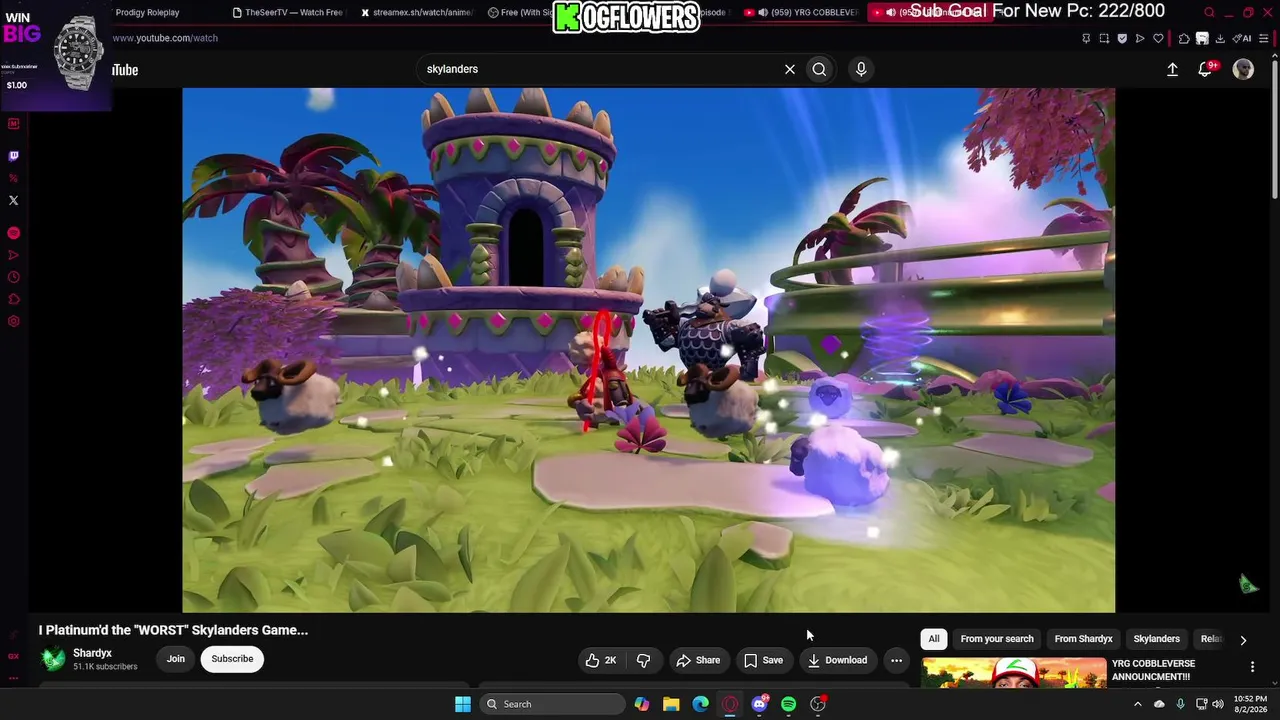Switch to the first YRG COBBLEVERSE tab
1280x720 pixels.
click(800, 13)
